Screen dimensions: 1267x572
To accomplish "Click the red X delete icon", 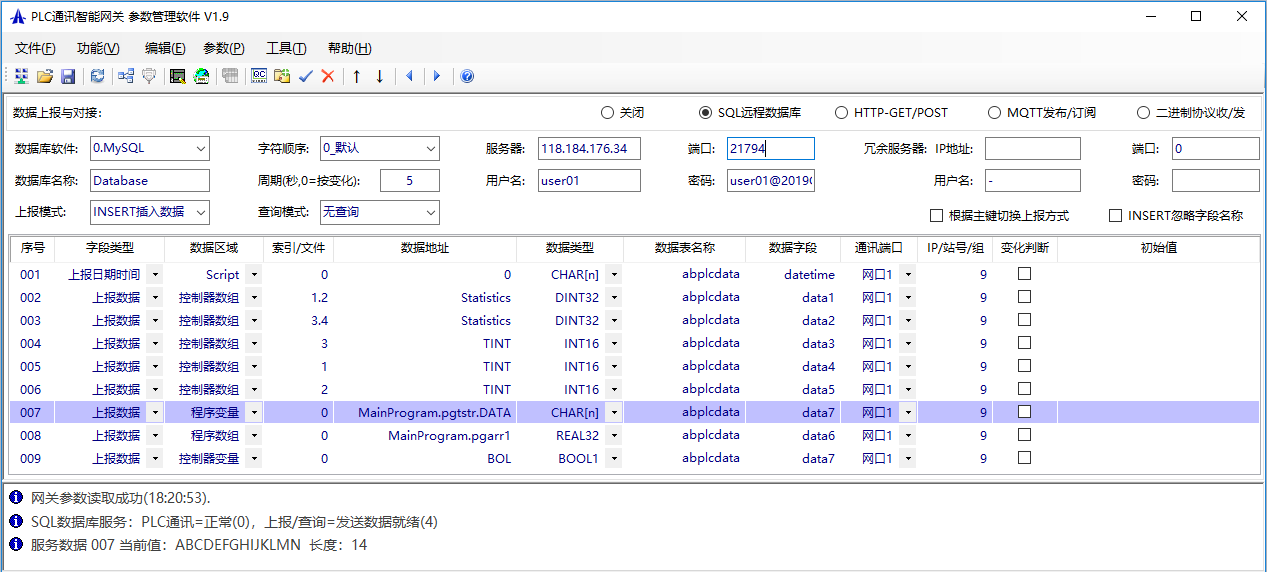I will [x=328, y=76].
